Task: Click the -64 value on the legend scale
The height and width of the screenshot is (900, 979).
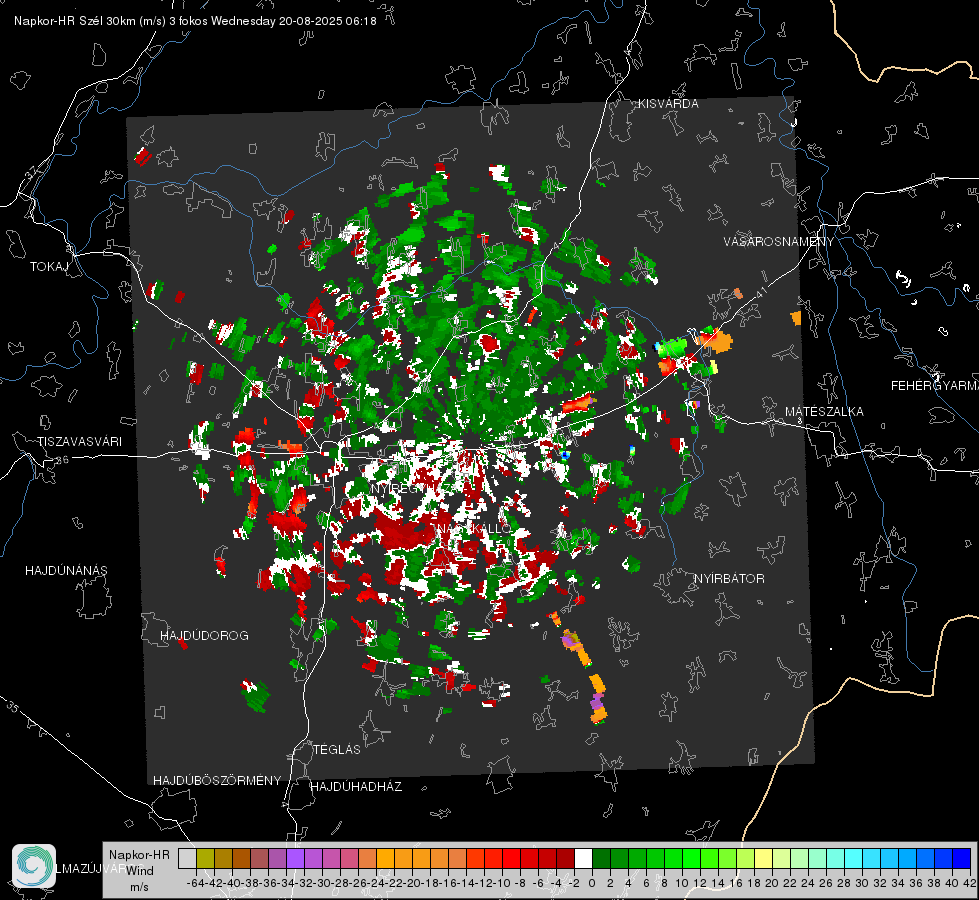Action: 196,883
